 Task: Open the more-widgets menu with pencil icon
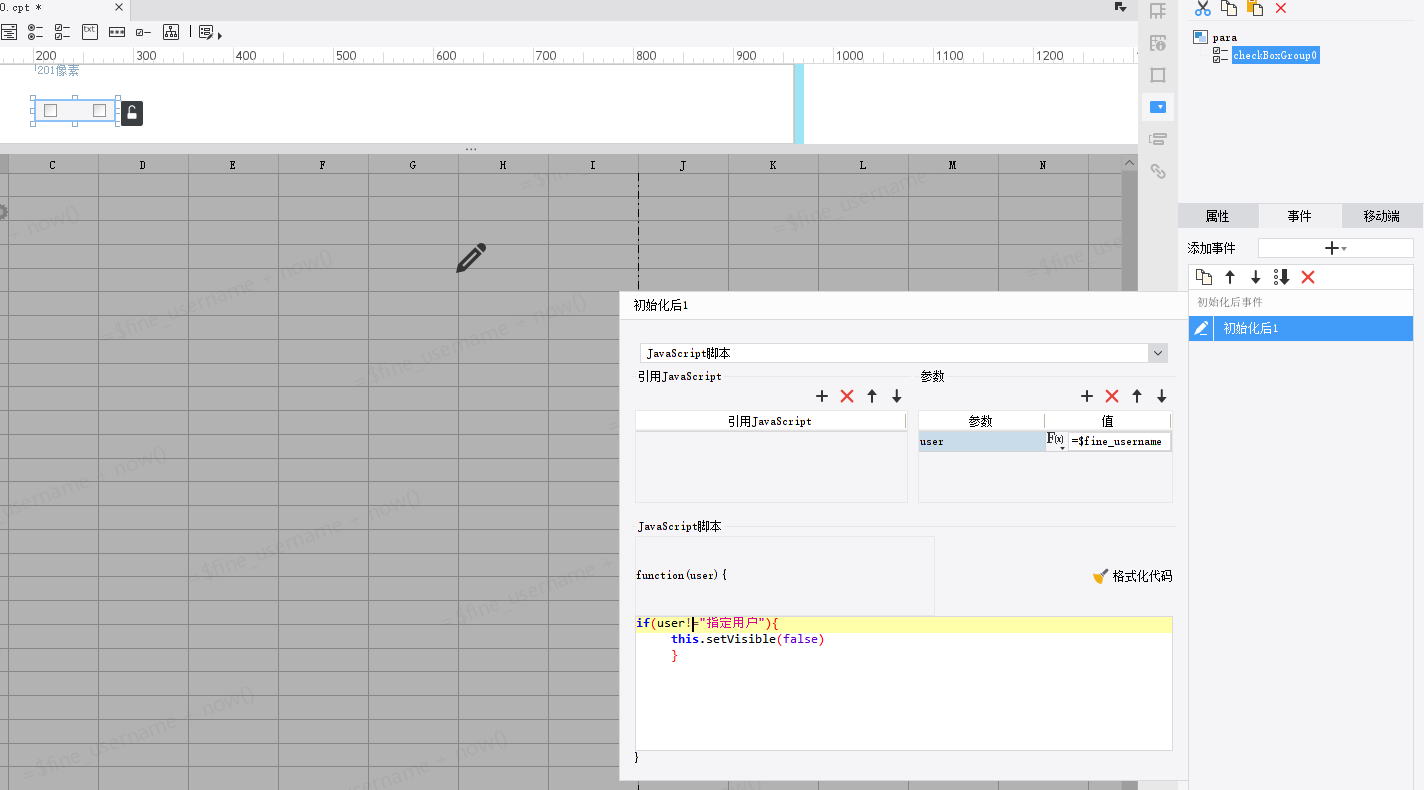pyautogui.click(x=210, y=33)
